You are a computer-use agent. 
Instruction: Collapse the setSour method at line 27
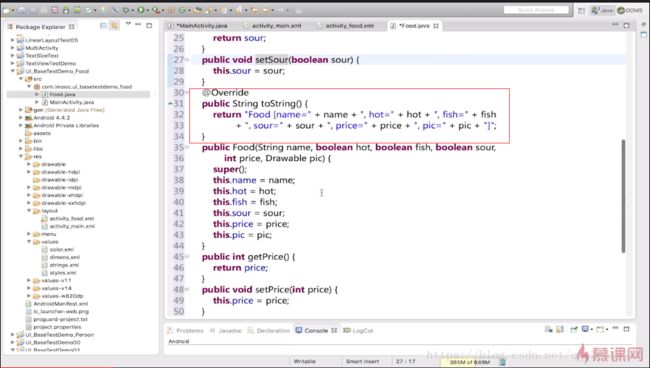point(187,60)
